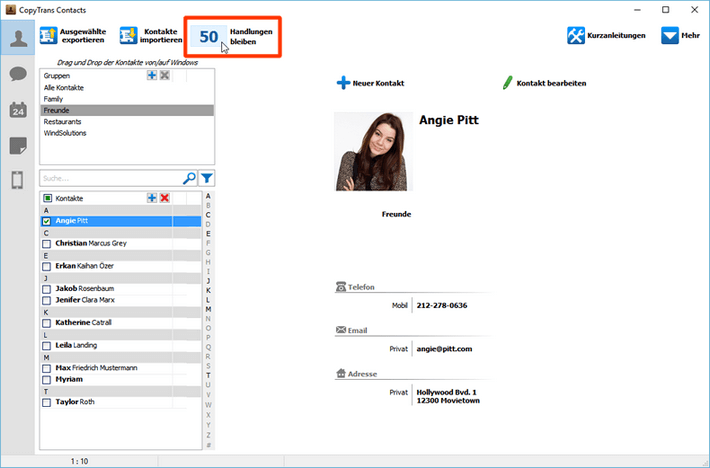Open the Messages sidebar section

(x=18, y=74)
